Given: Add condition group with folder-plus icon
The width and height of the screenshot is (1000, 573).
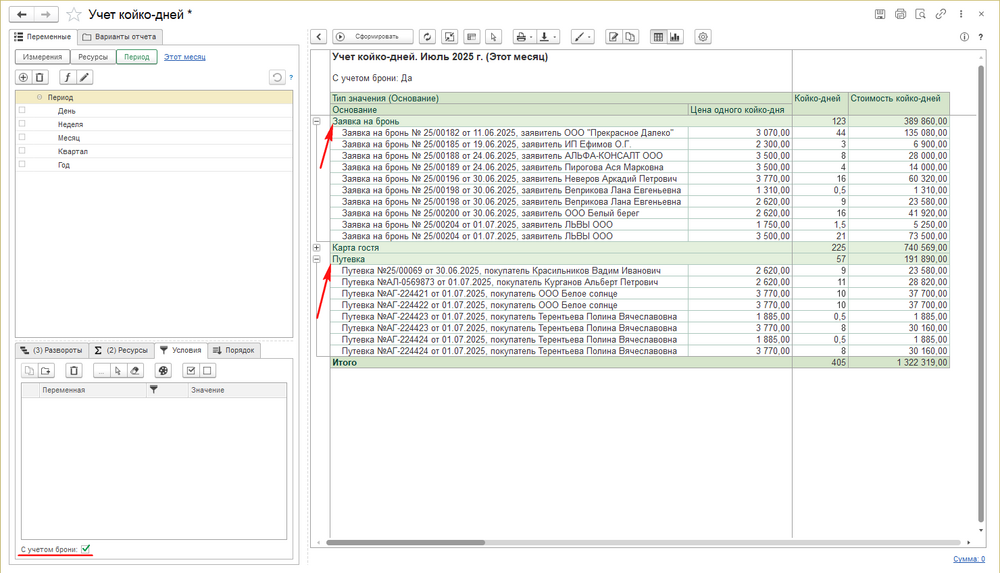Looking at the screenshot, I should pyautogui.click(x=46, y=371).
